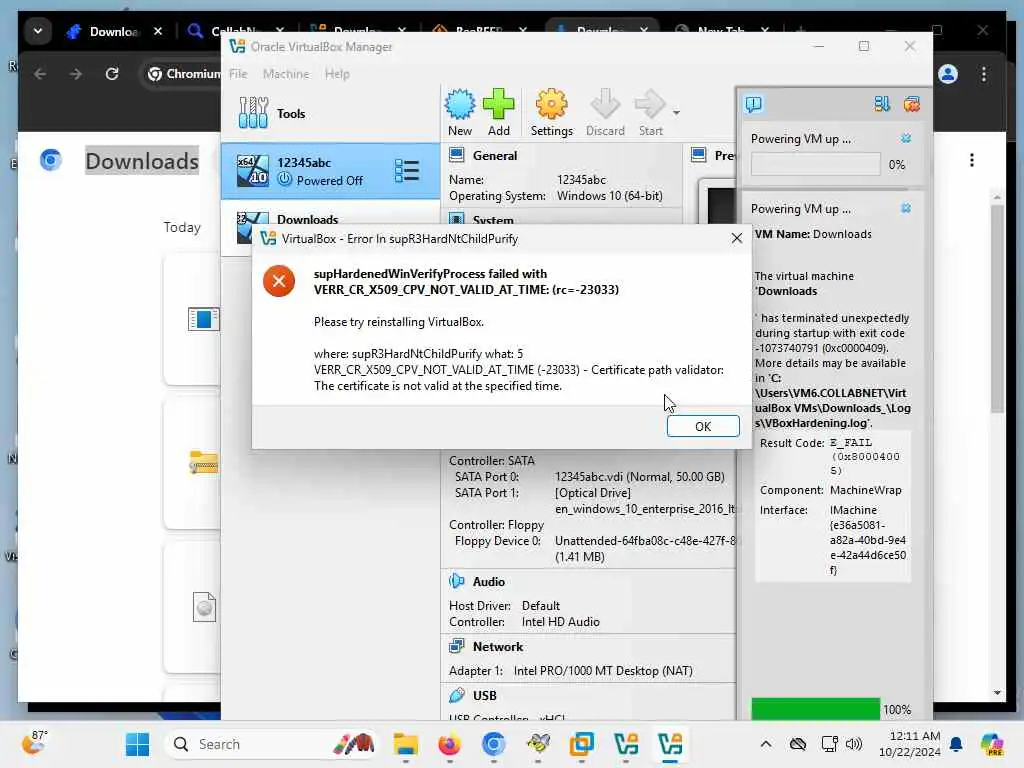Open the System section header
This screenshot has height=768, width=1024.
[492, 220]
